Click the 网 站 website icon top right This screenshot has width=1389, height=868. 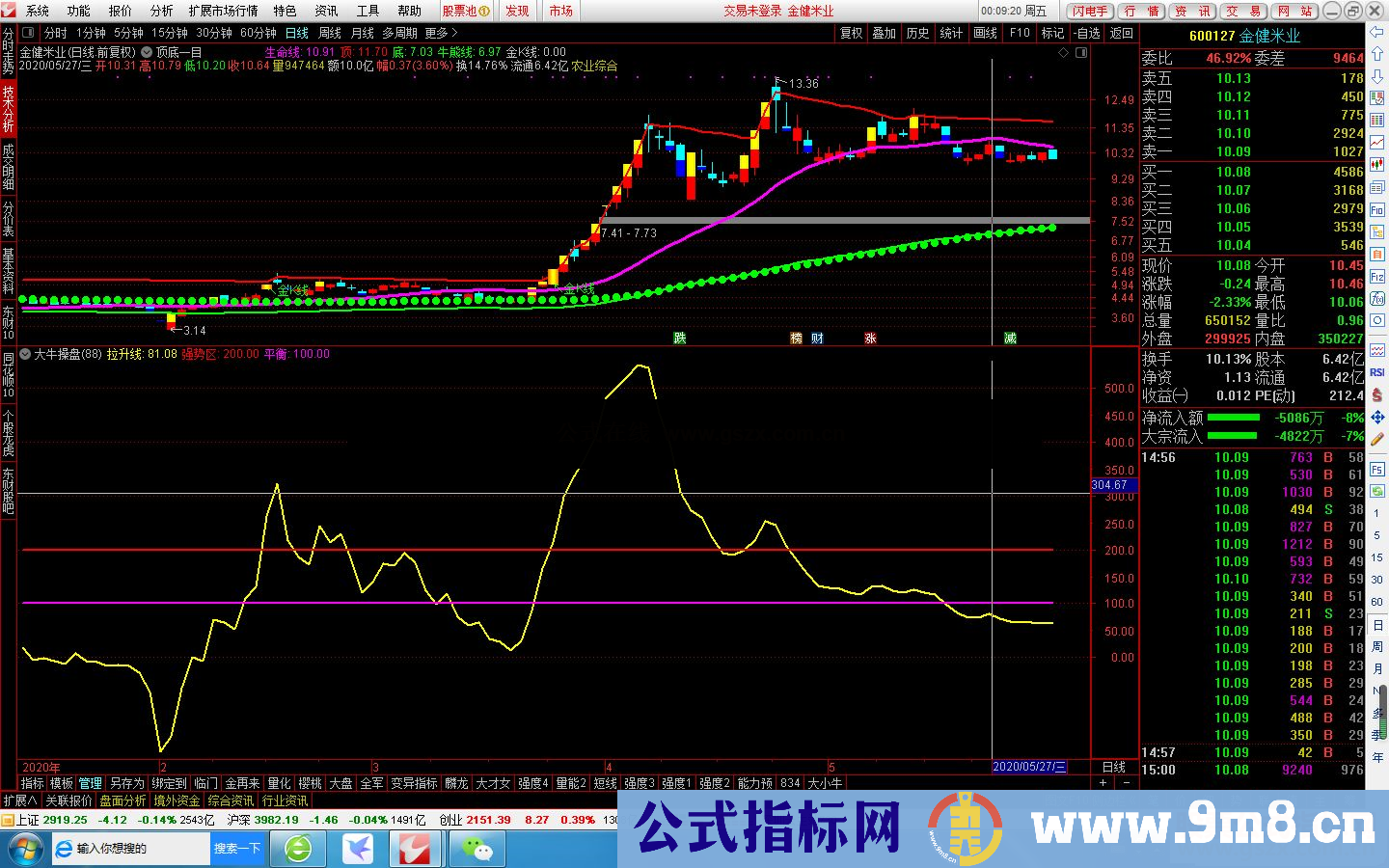(x=1296, y=11)
